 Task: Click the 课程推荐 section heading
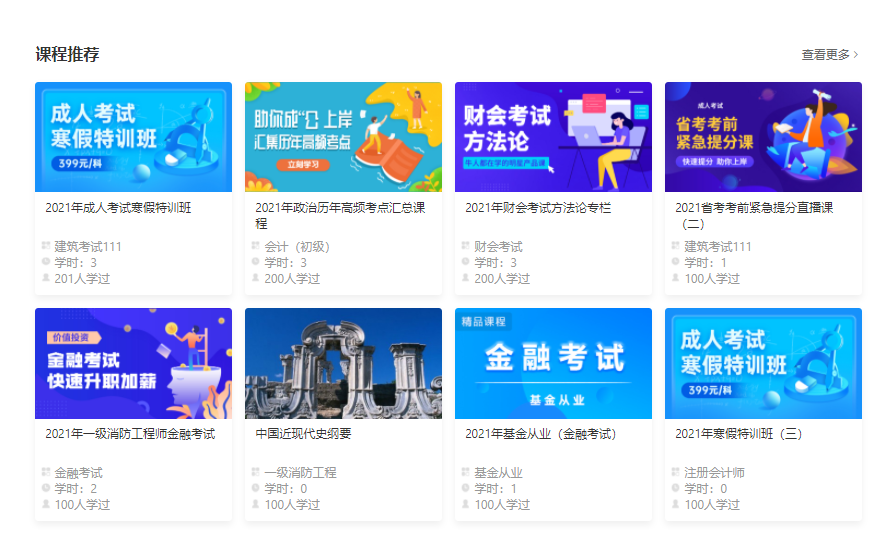point(67,54)
